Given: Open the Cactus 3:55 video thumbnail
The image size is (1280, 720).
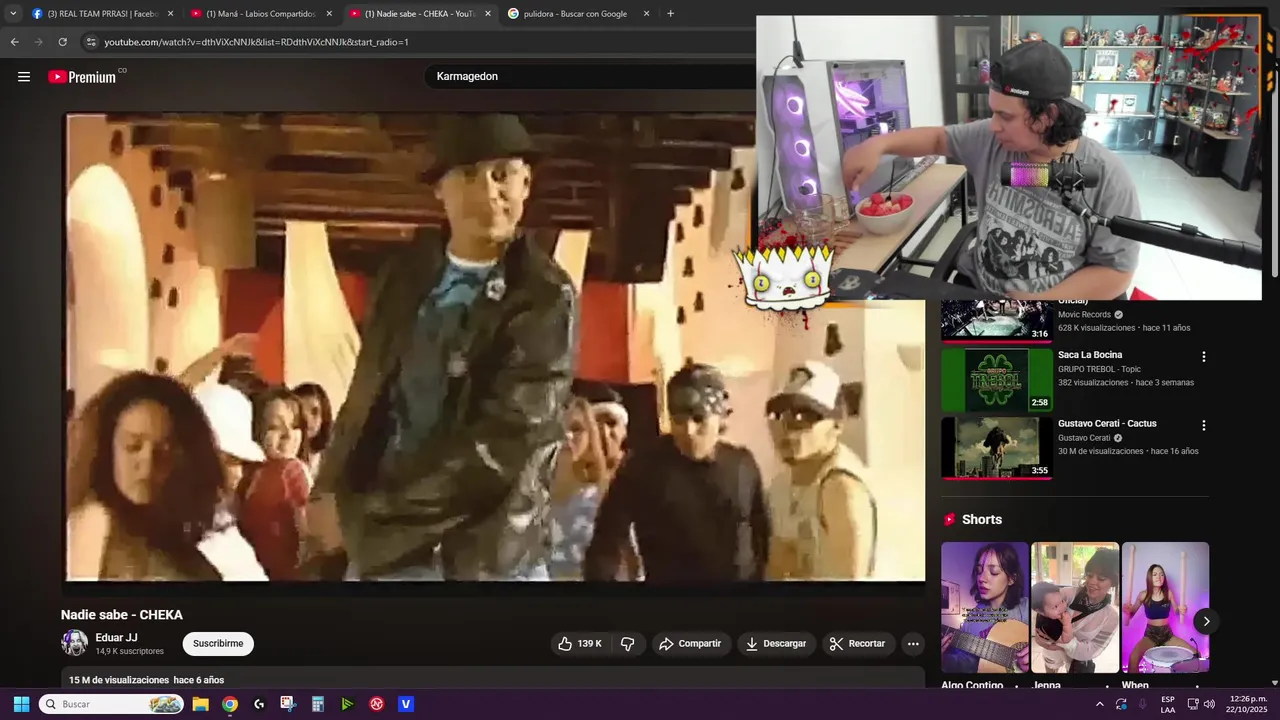Looking at the screenshot, I should pos(996,448).
